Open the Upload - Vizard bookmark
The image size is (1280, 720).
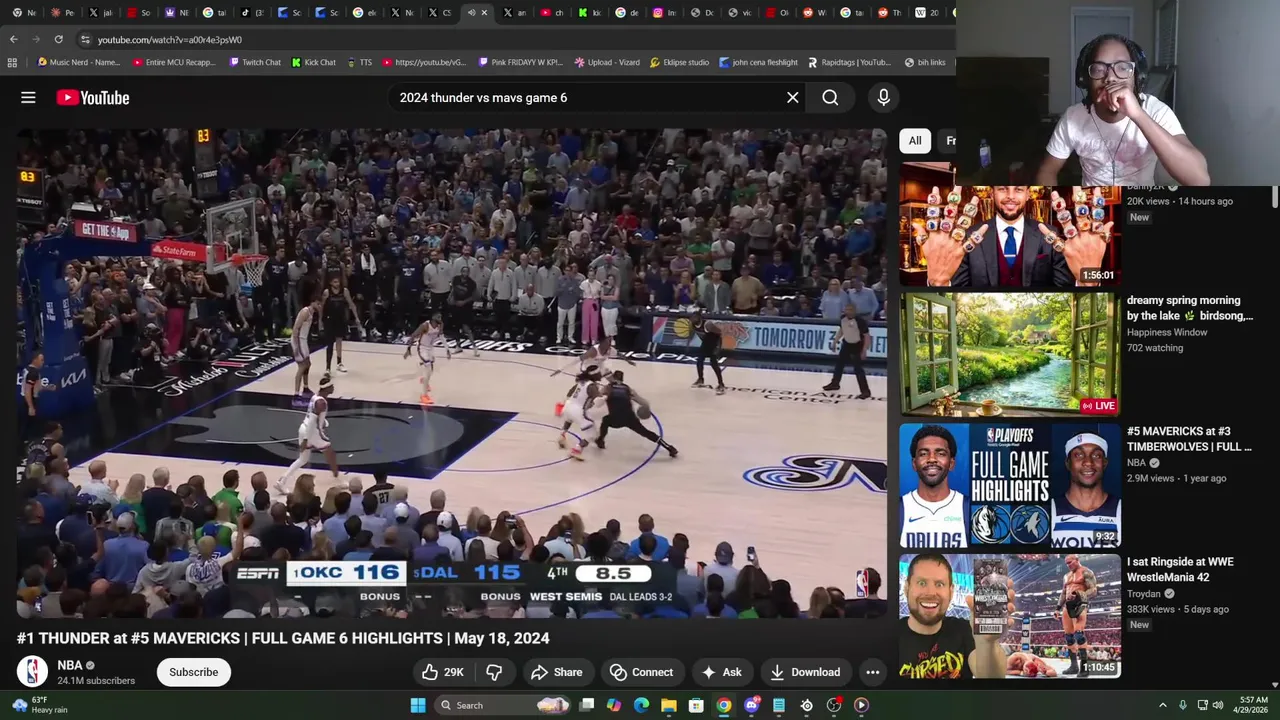[x=607, y=62]
